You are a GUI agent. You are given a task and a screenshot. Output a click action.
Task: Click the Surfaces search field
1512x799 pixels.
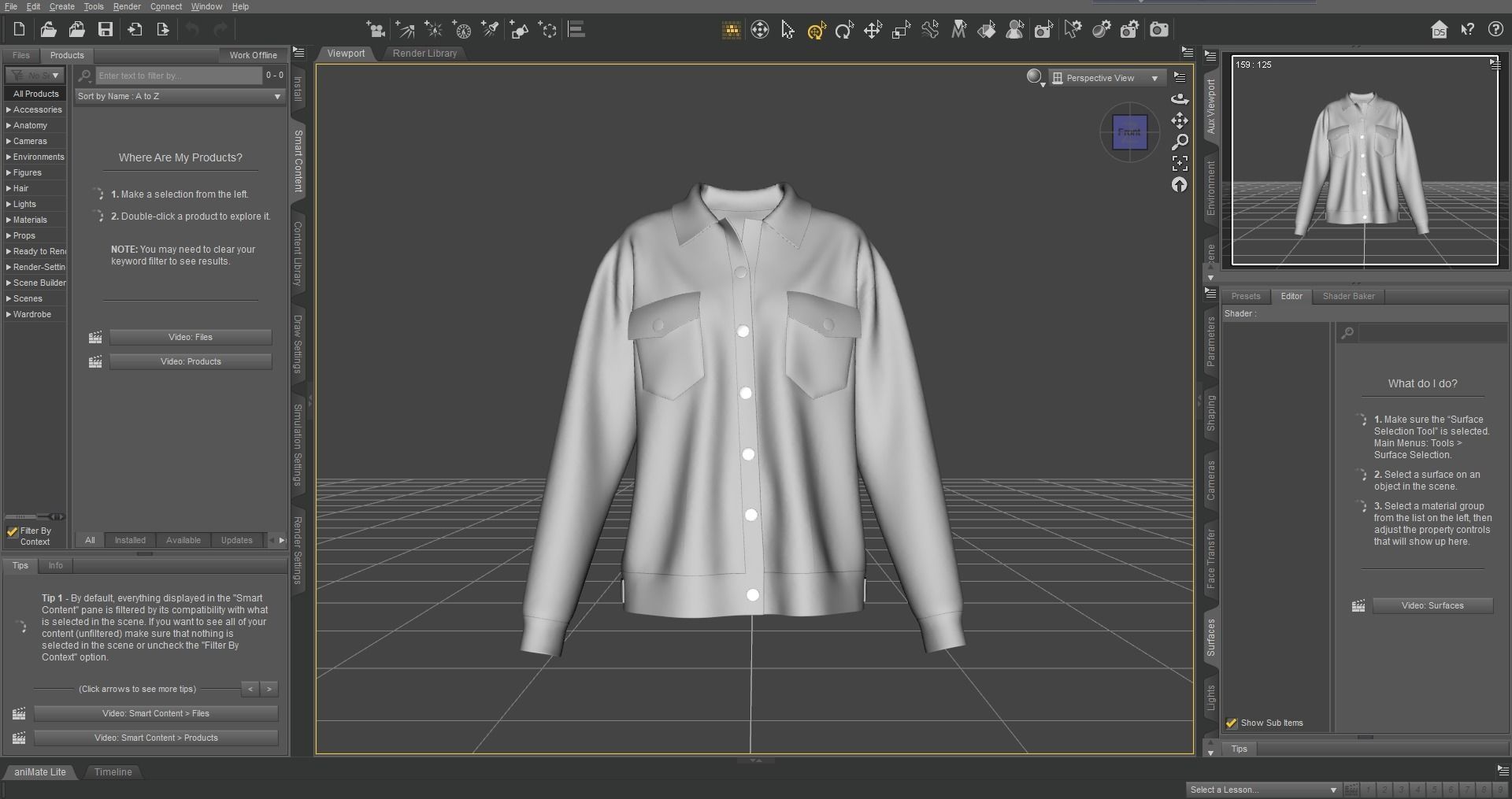1433,333
